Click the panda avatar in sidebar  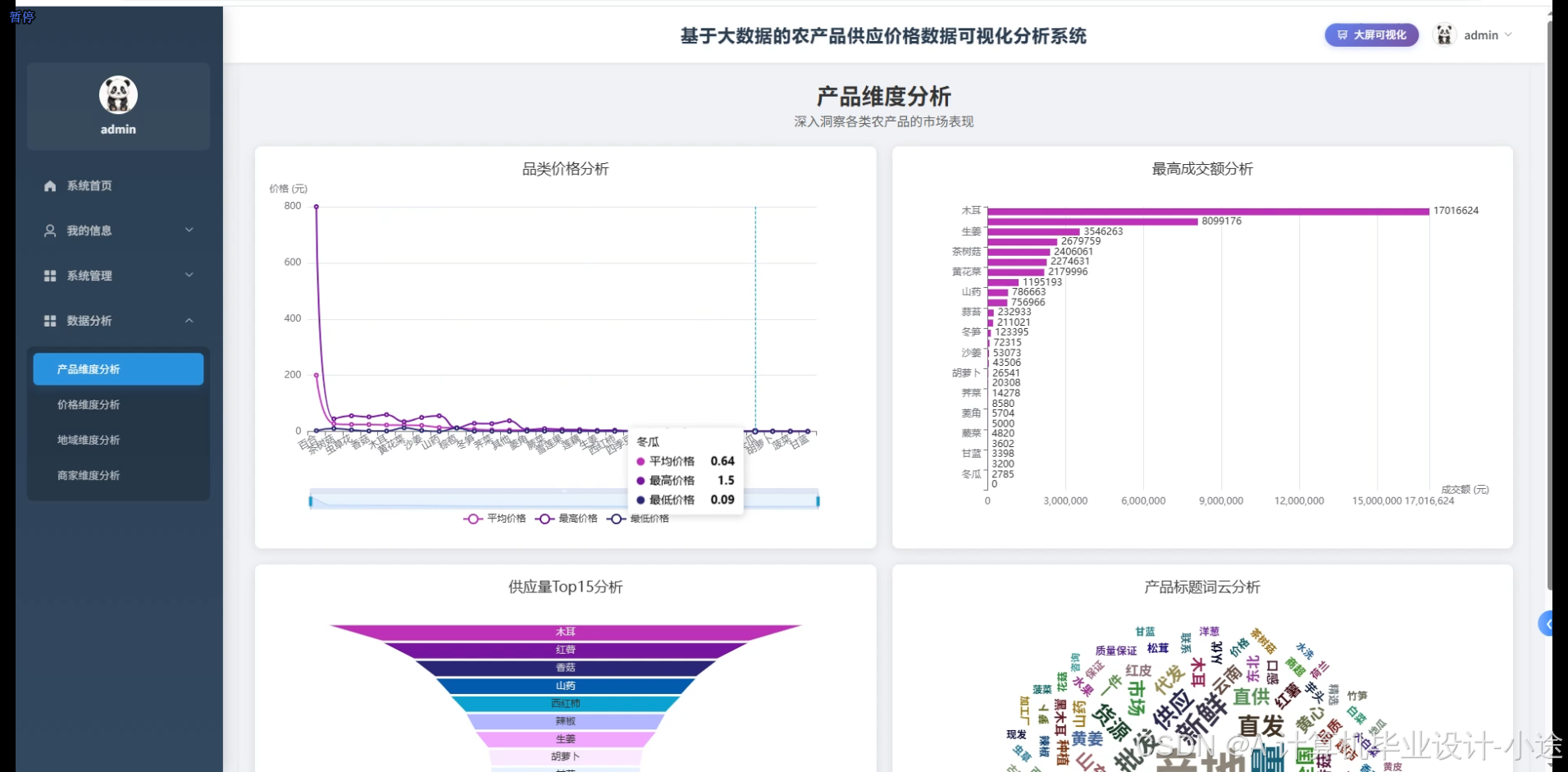pos(118,95)
